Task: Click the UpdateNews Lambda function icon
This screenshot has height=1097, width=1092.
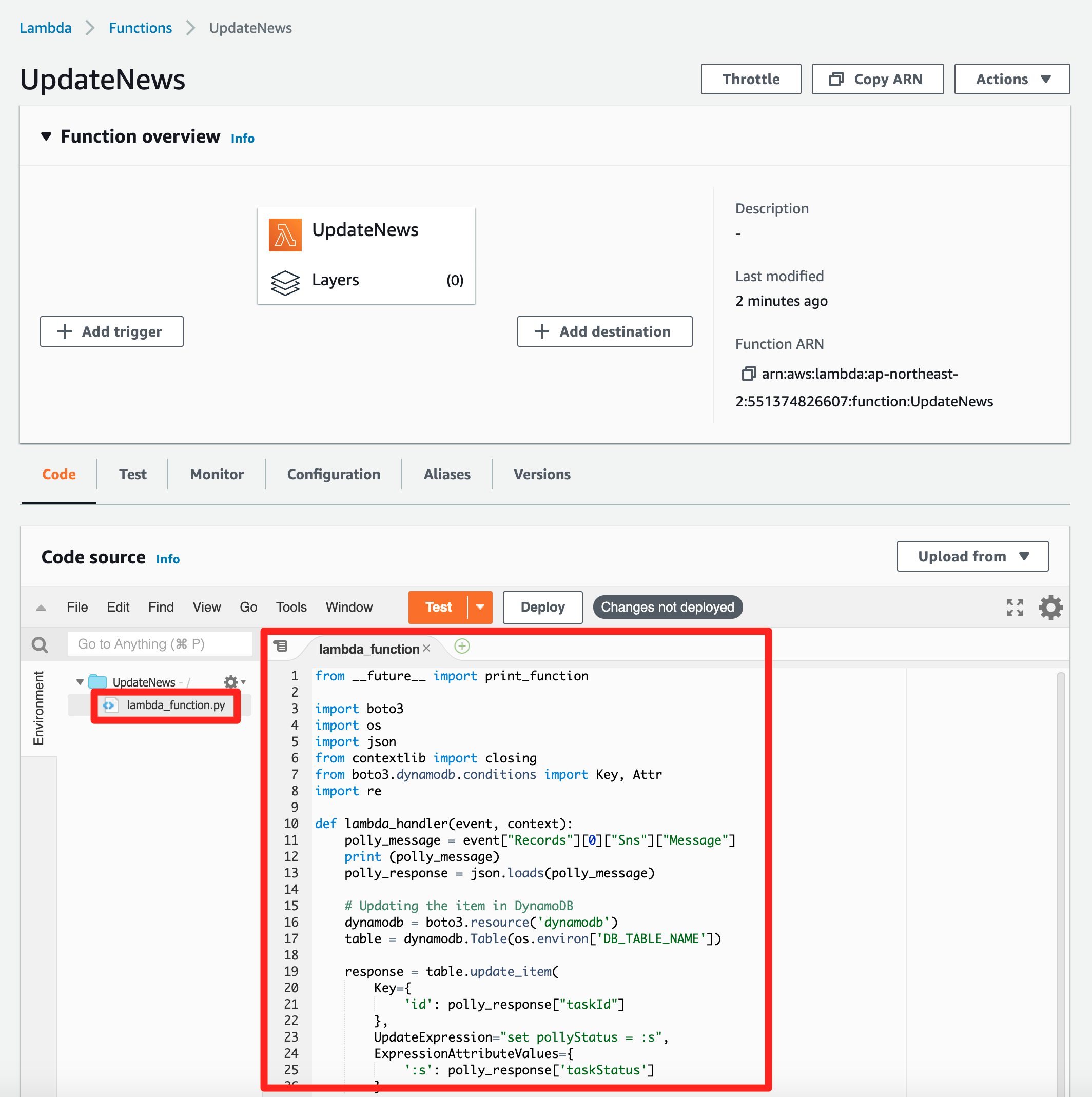Action: tap(285, 234)
